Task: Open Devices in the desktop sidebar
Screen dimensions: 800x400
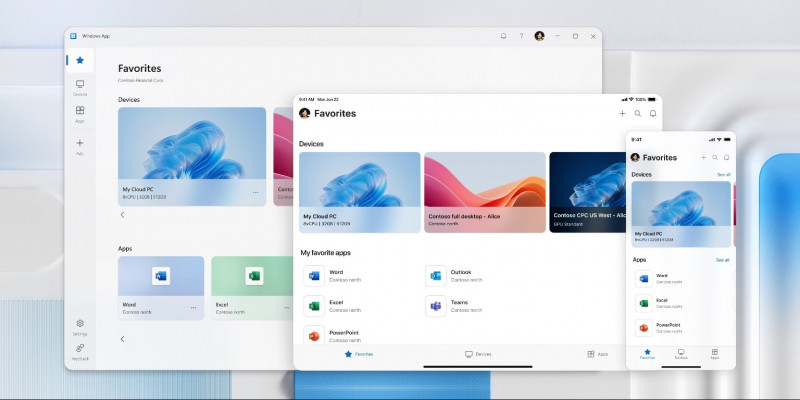Action: (x=80, y=87)
